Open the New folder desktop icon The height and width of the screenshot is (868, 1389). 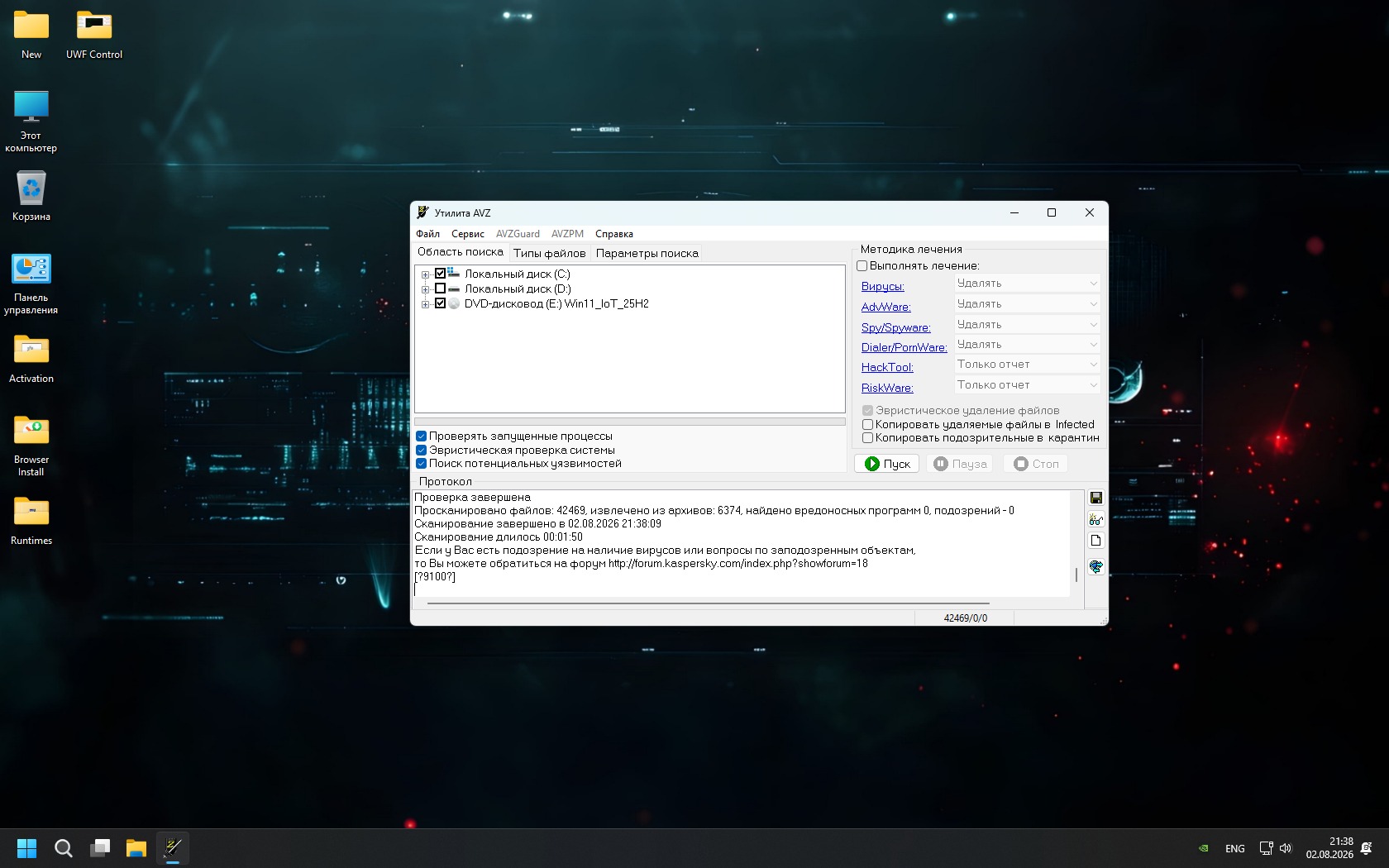pyautogui.click(x=31, y=35)
